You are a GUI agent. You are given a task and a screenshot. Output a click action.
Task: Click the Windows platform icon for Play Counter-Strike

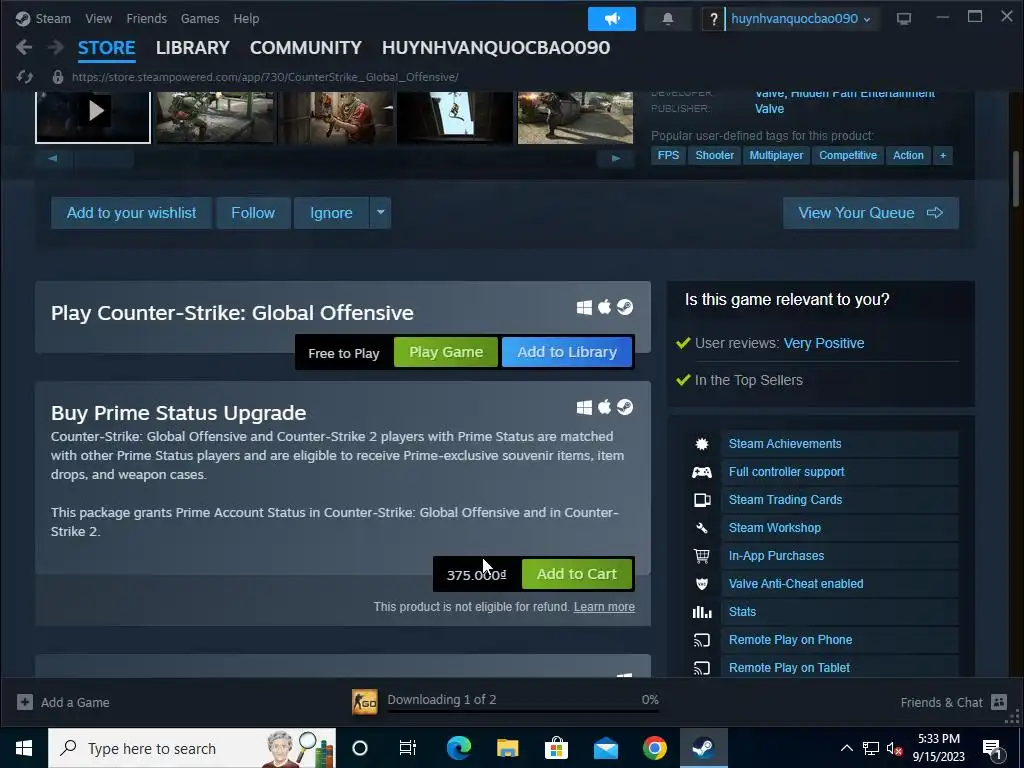[584, 307]
